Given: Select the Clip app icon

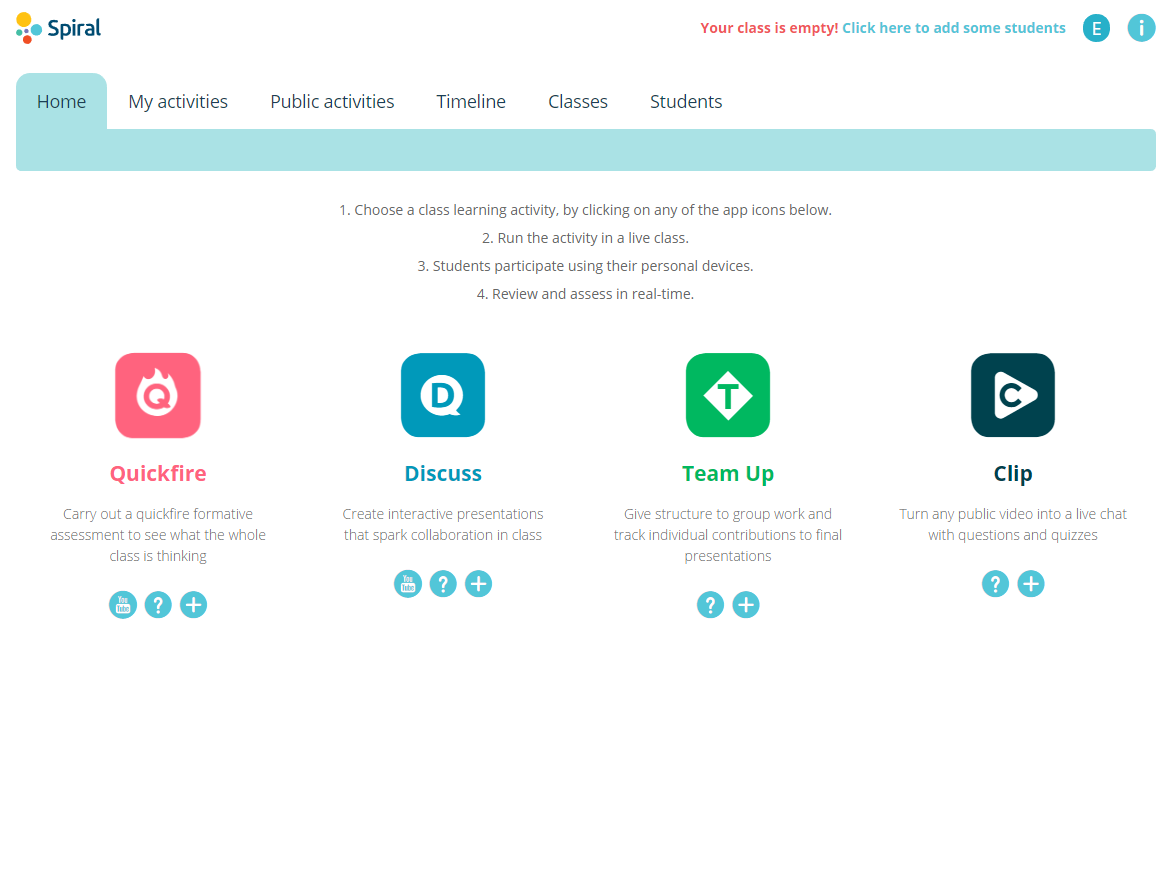Looking at the screenshot, I should [x=1013, y=395].
